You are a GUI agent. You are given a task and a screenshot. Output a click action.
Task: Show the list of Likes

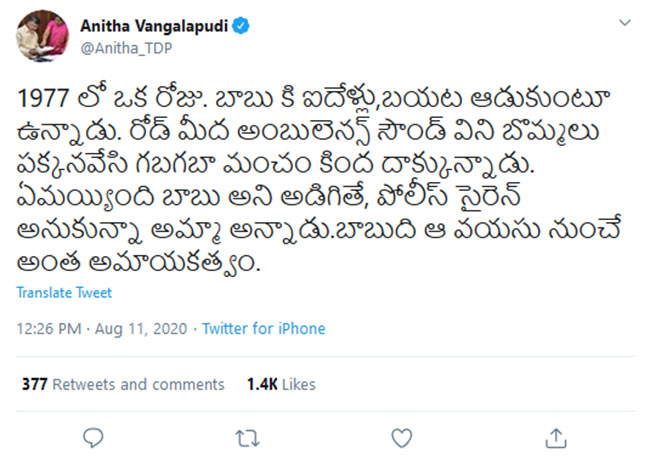299,384
